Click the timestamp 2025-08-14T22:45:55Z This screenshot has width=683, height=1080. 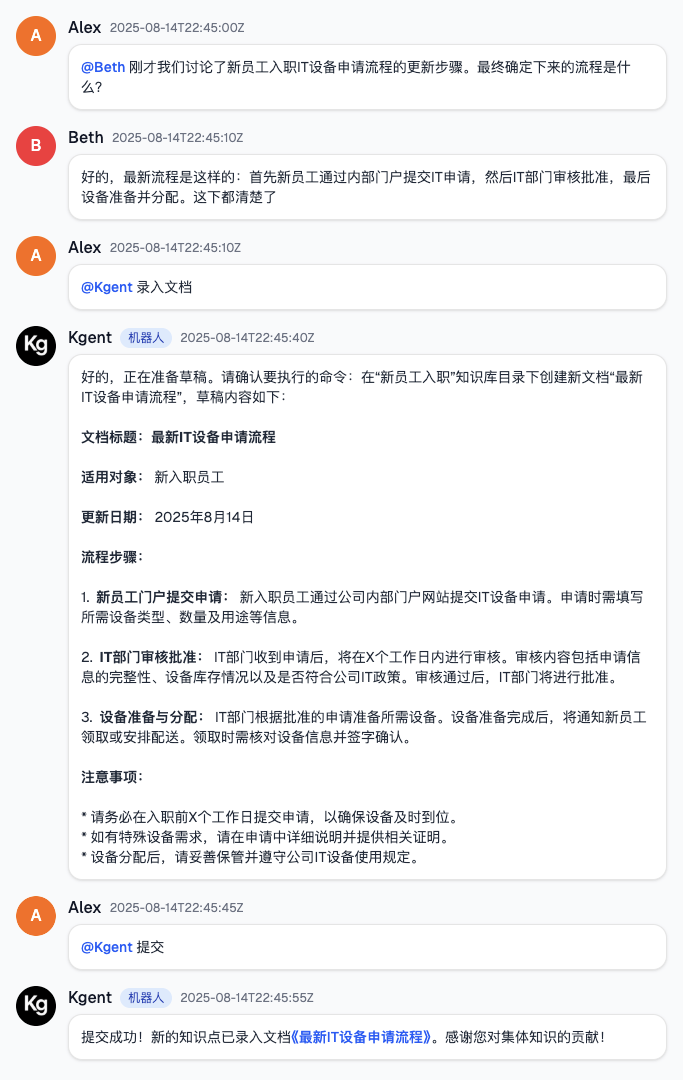(x=248, y=998)
